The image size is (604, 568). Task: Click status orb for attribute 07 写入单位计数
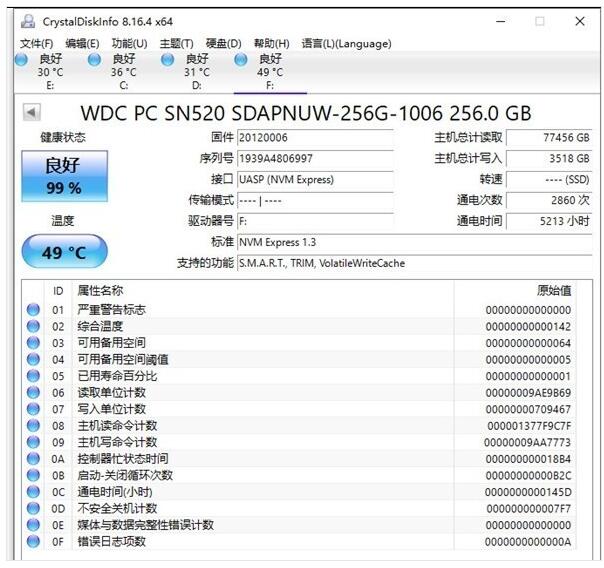[34, 409]
